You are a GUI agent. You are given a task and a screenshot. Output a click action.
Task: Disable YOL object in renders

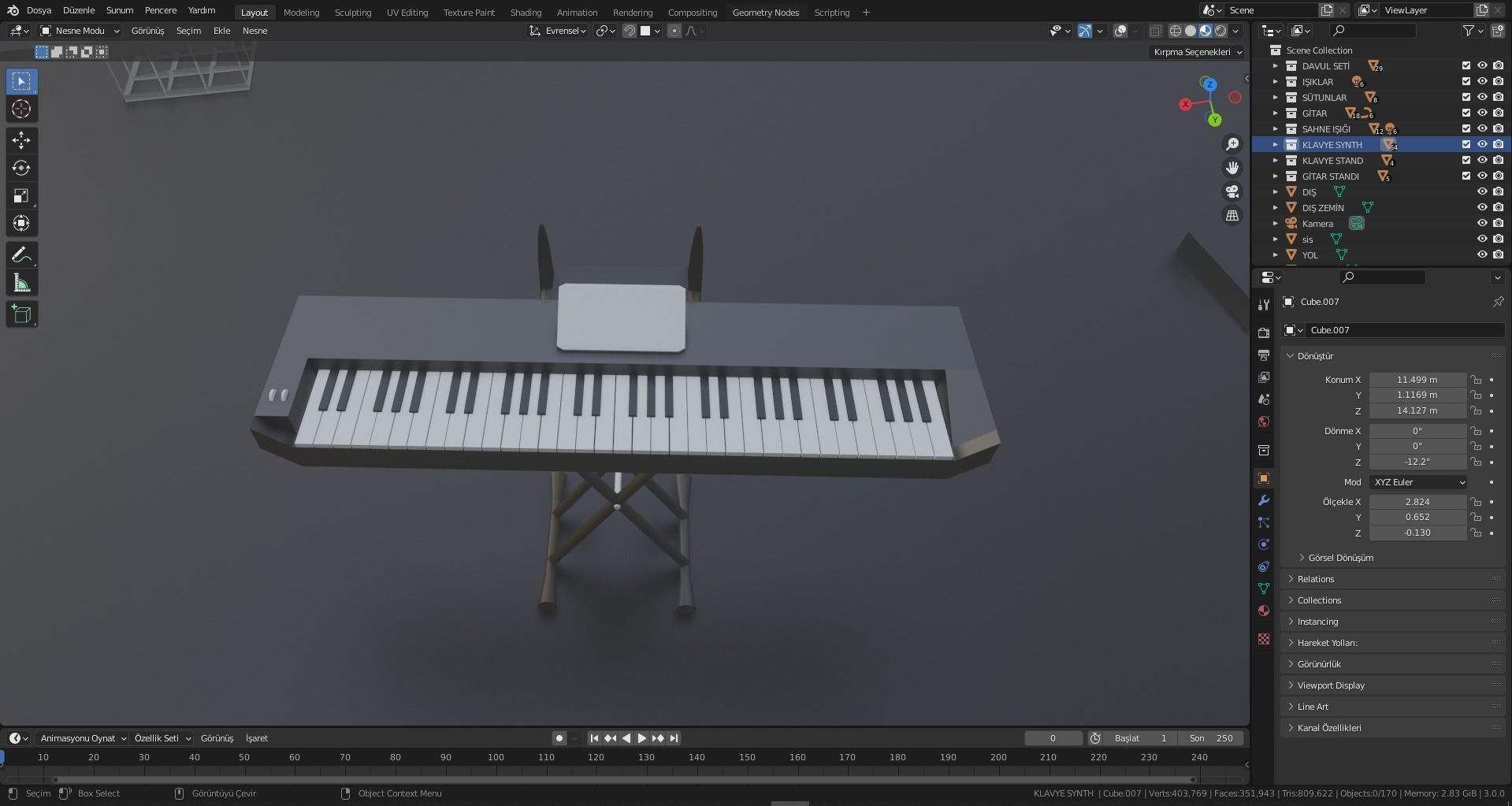click(1498, 255)
